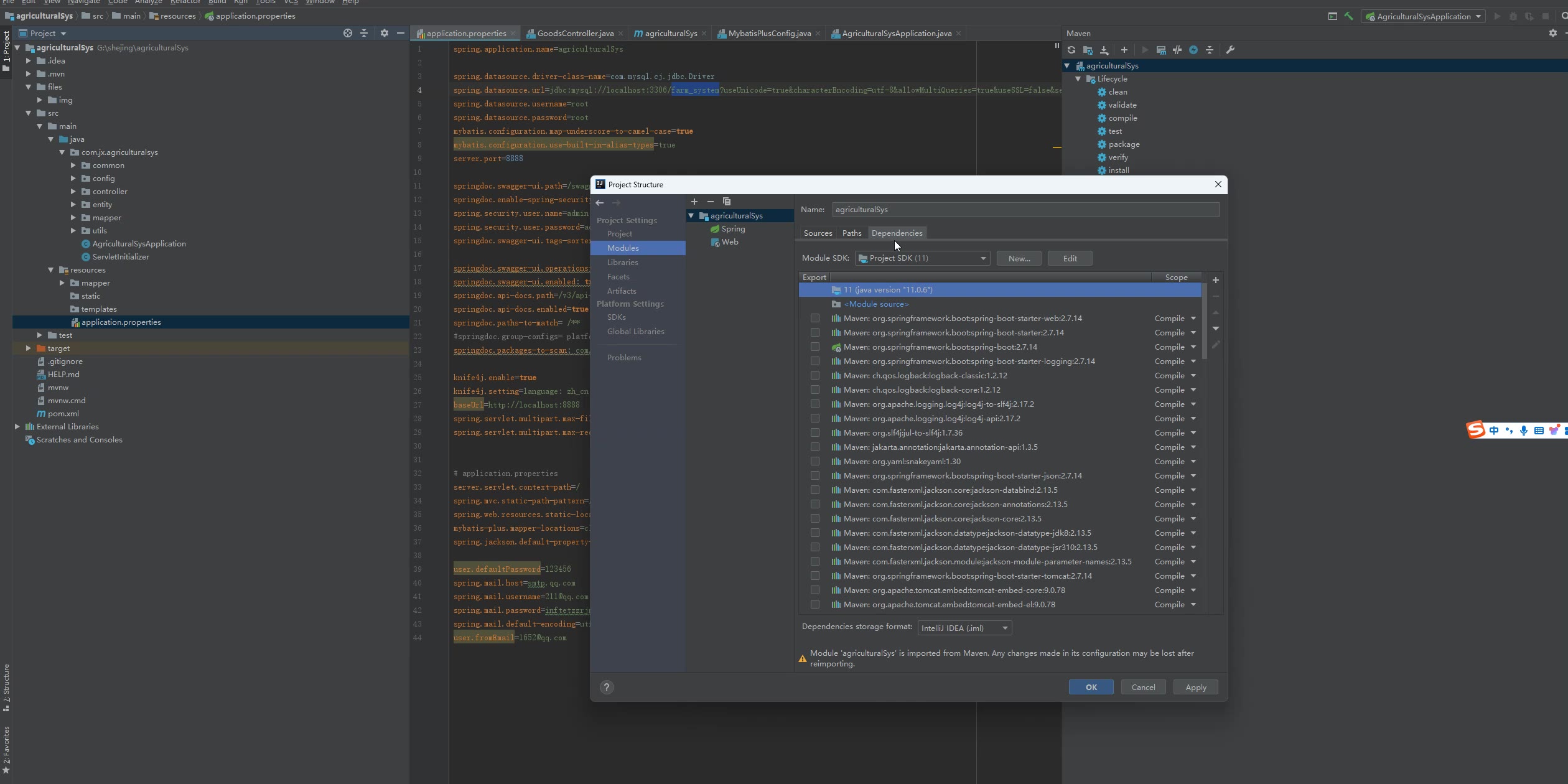Click Execute Maven Goal icon
This screenshot has width=1568, height=784.
click(1161, 50)
